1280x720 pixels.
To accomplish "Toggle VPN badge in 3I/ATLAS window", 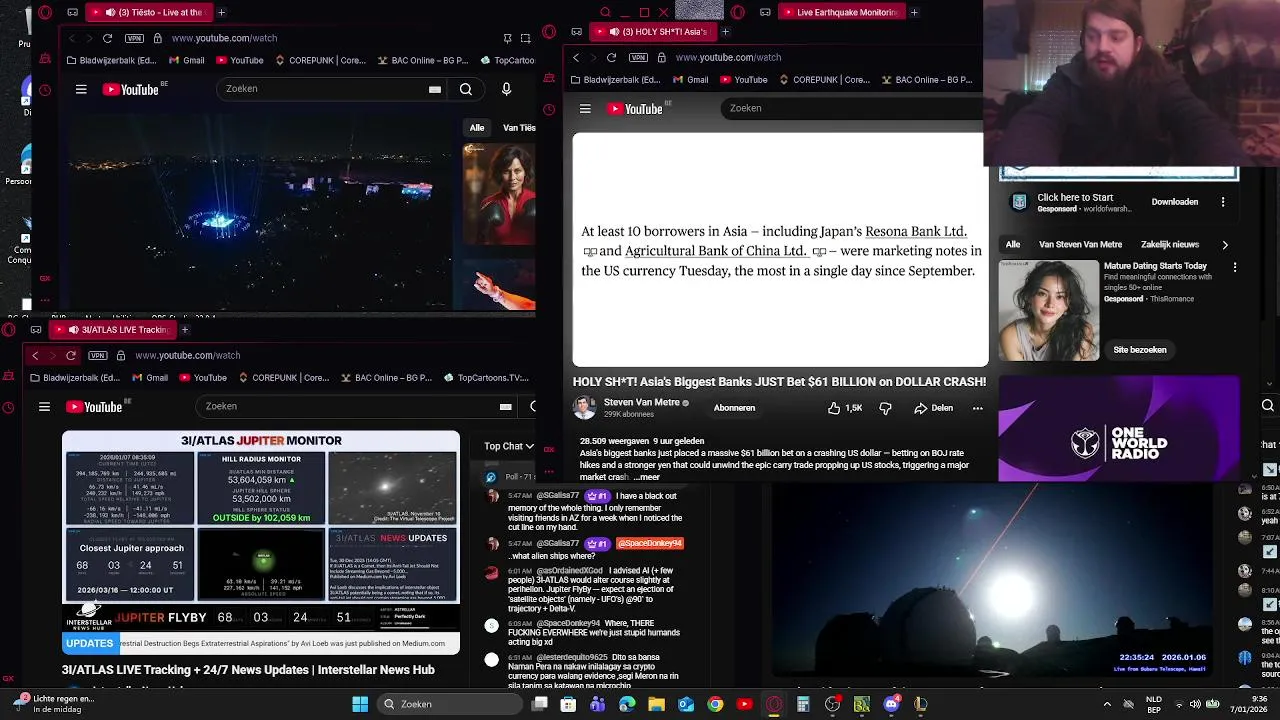I will (x=97, y=355).
